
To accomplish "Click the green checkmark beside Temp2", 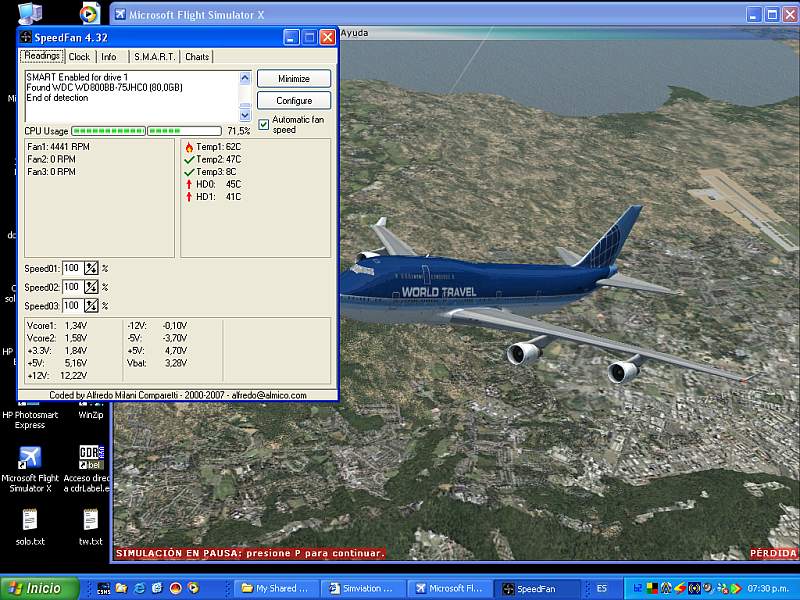I will pos(189,159).
